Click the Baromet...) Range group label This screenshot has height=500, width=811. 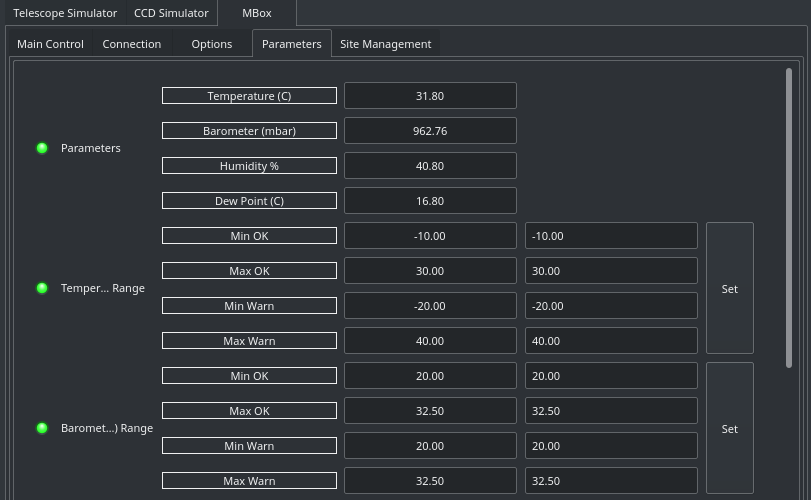pyautogui.click(x=107, y=428)
